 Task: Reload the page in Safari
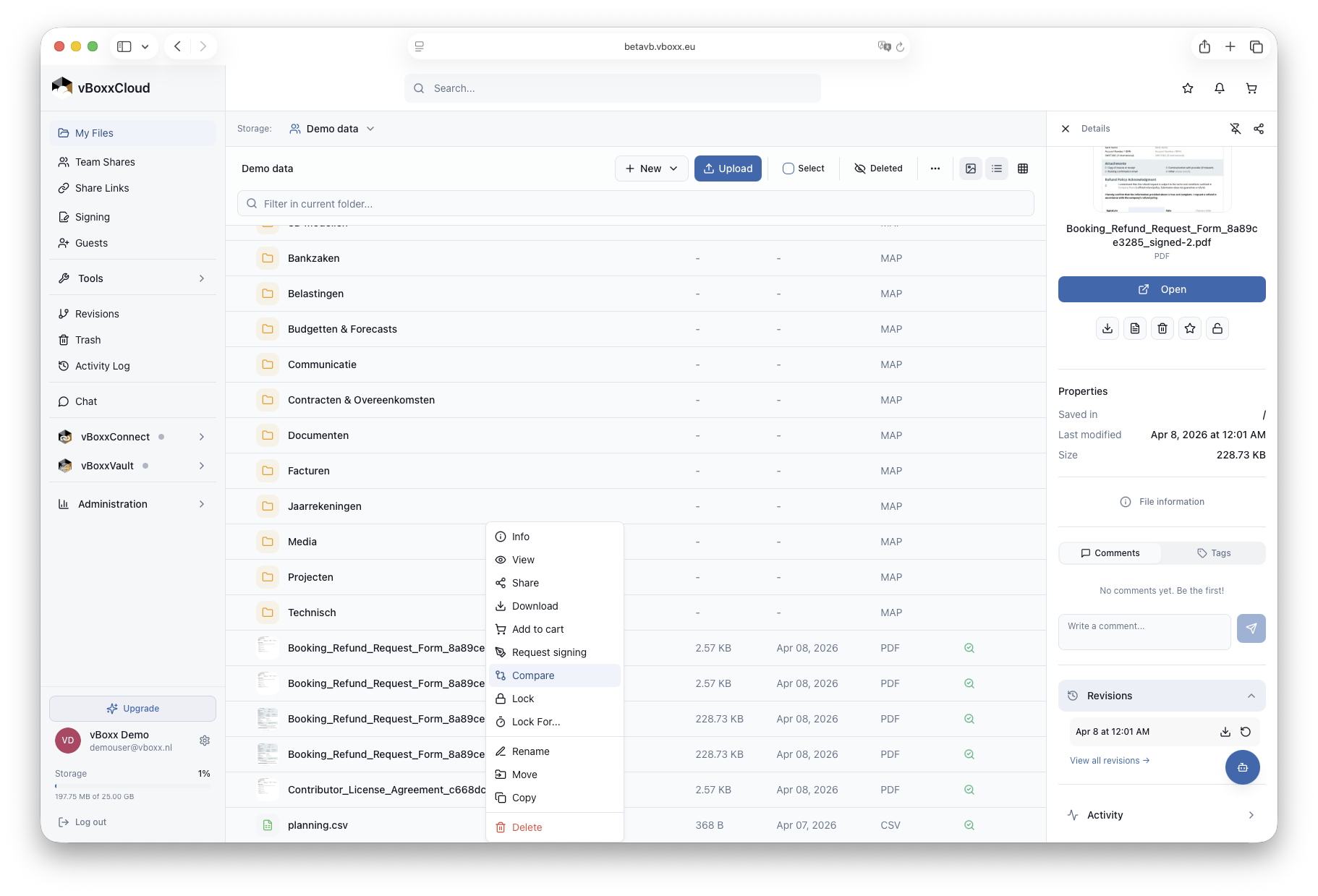coord(901,47)
